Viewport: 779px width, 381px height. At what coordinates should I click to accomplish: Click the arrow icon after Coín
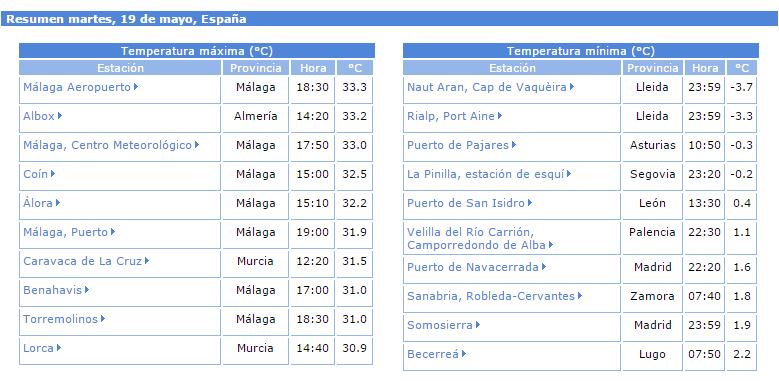tap(53, 174)
